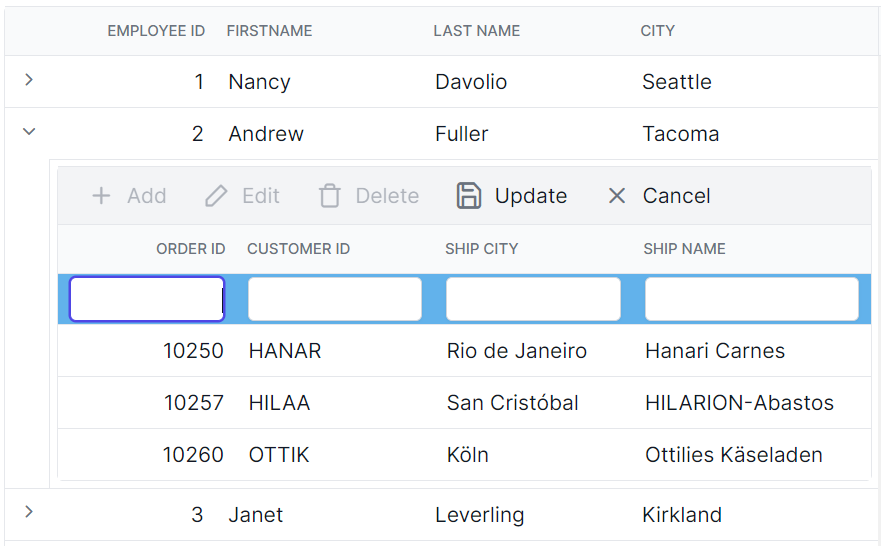
Task: Discard changes with the Cancel button
Action: point(659,196)
